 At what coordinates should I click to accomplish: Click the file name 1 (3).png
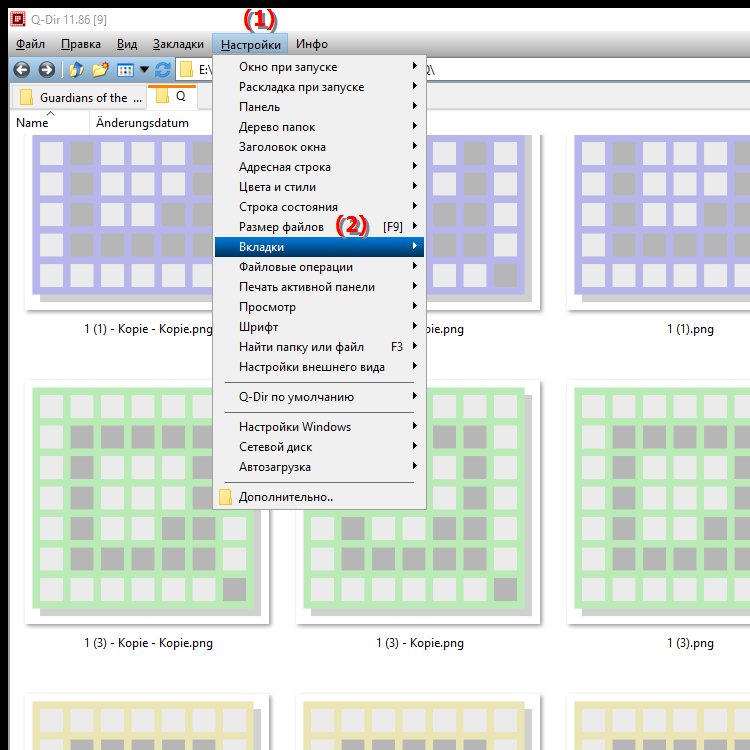tap(690, 643)
